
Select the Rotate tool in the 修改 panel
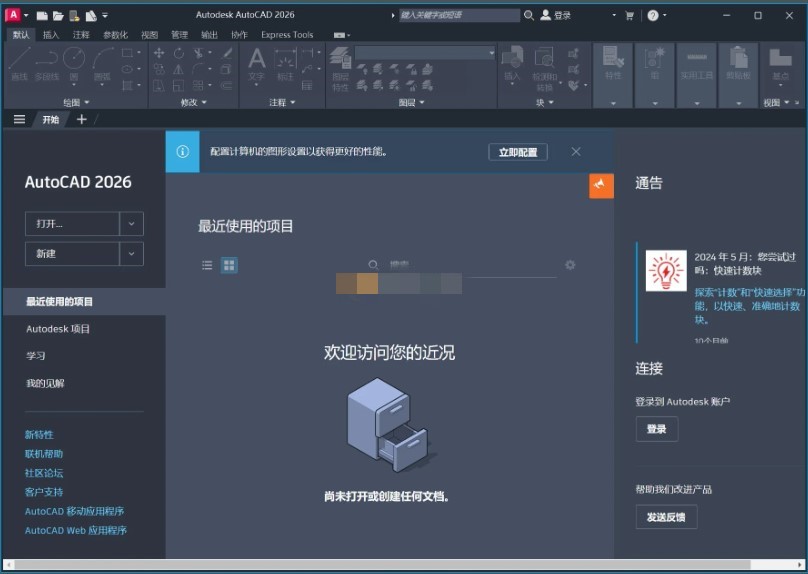(178, 53)
